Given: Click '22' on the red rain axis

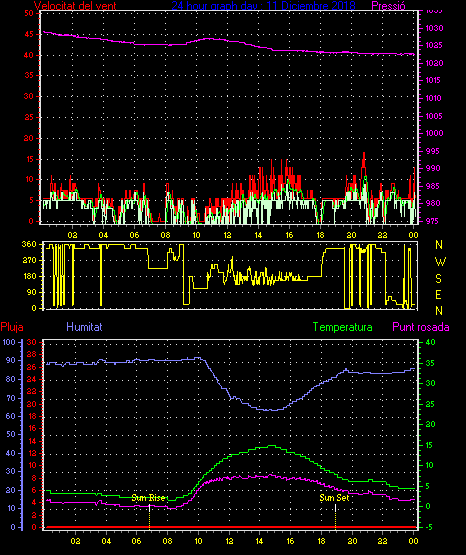Looking at the screenshot, I should pyautogui.click(x=31, y=391).
